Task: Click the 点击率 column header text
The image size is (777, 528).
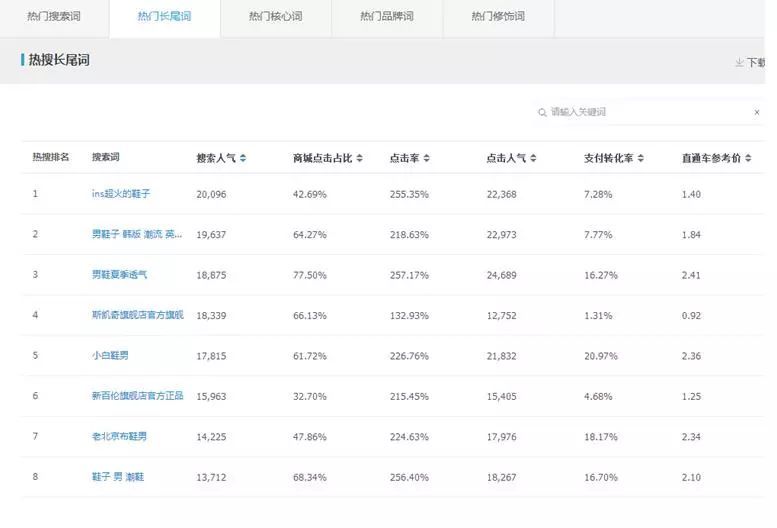Action: coord(404,158)
